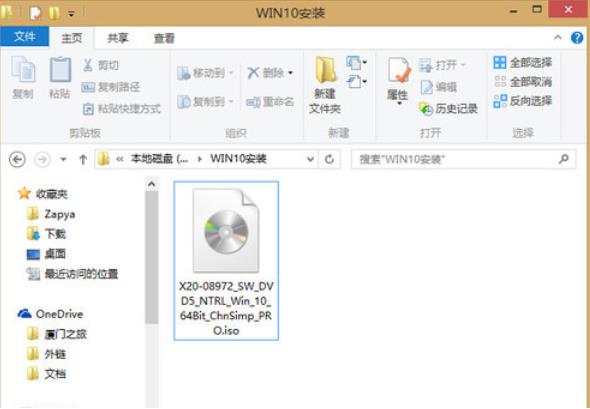This screenshot has width=590, height=409.
Task: Expand the Delete (删除) dropdown arrow
Action: [290, 73]
